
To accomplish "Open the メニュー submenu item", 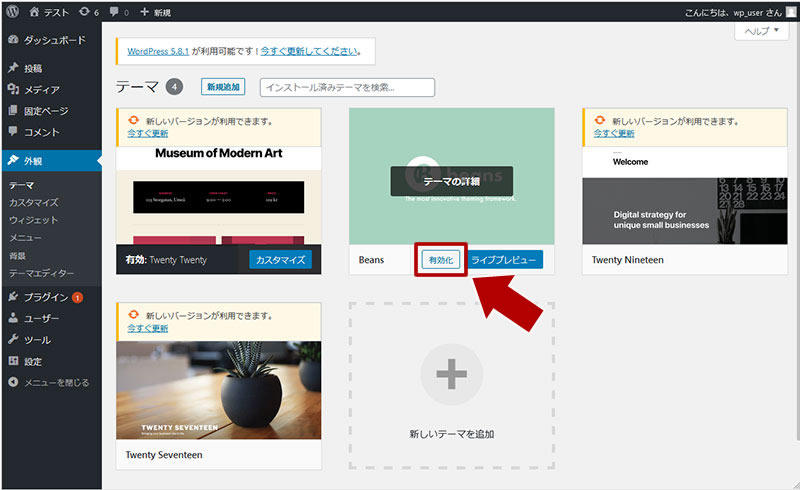I will [x=25, y=238].
